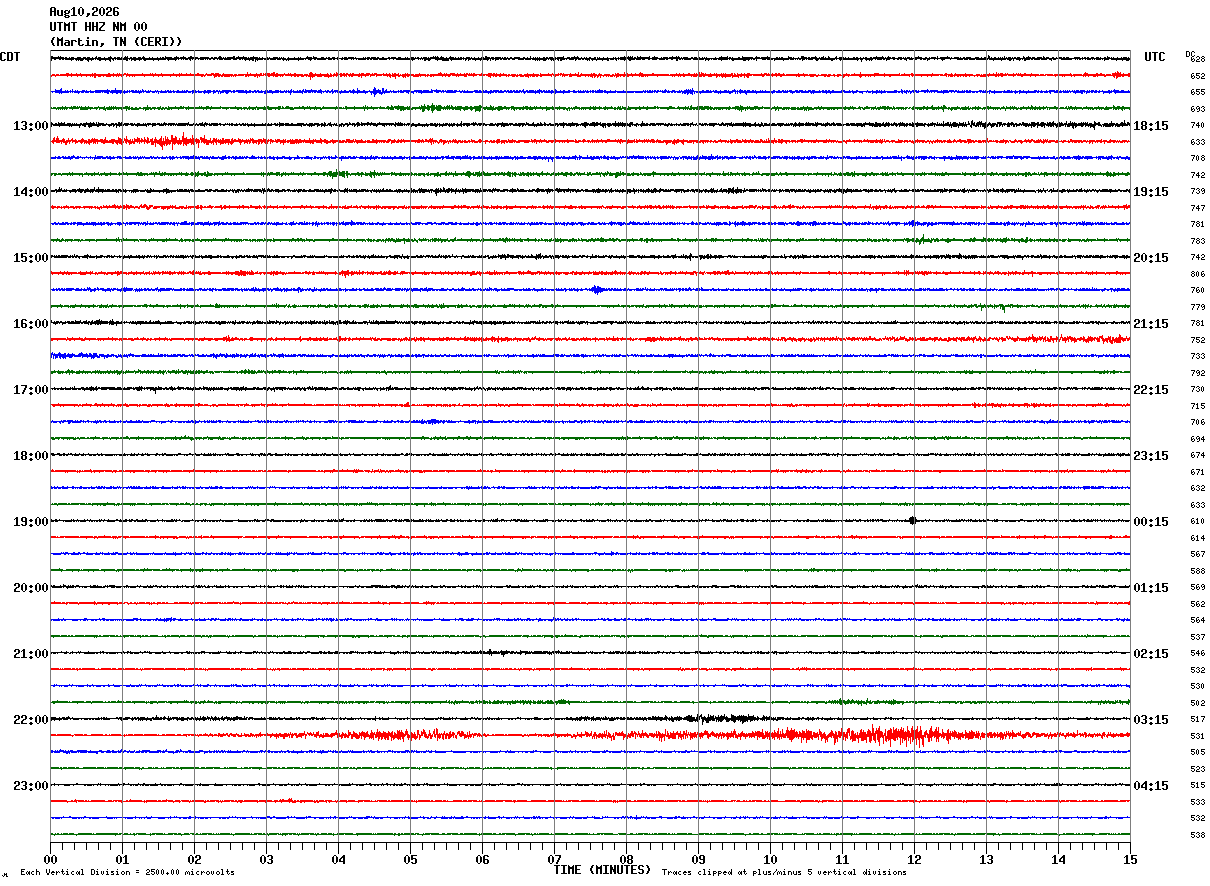Click minute 07 on the bottom axis
Screen dimensions: 1210x886
[554, 860]
